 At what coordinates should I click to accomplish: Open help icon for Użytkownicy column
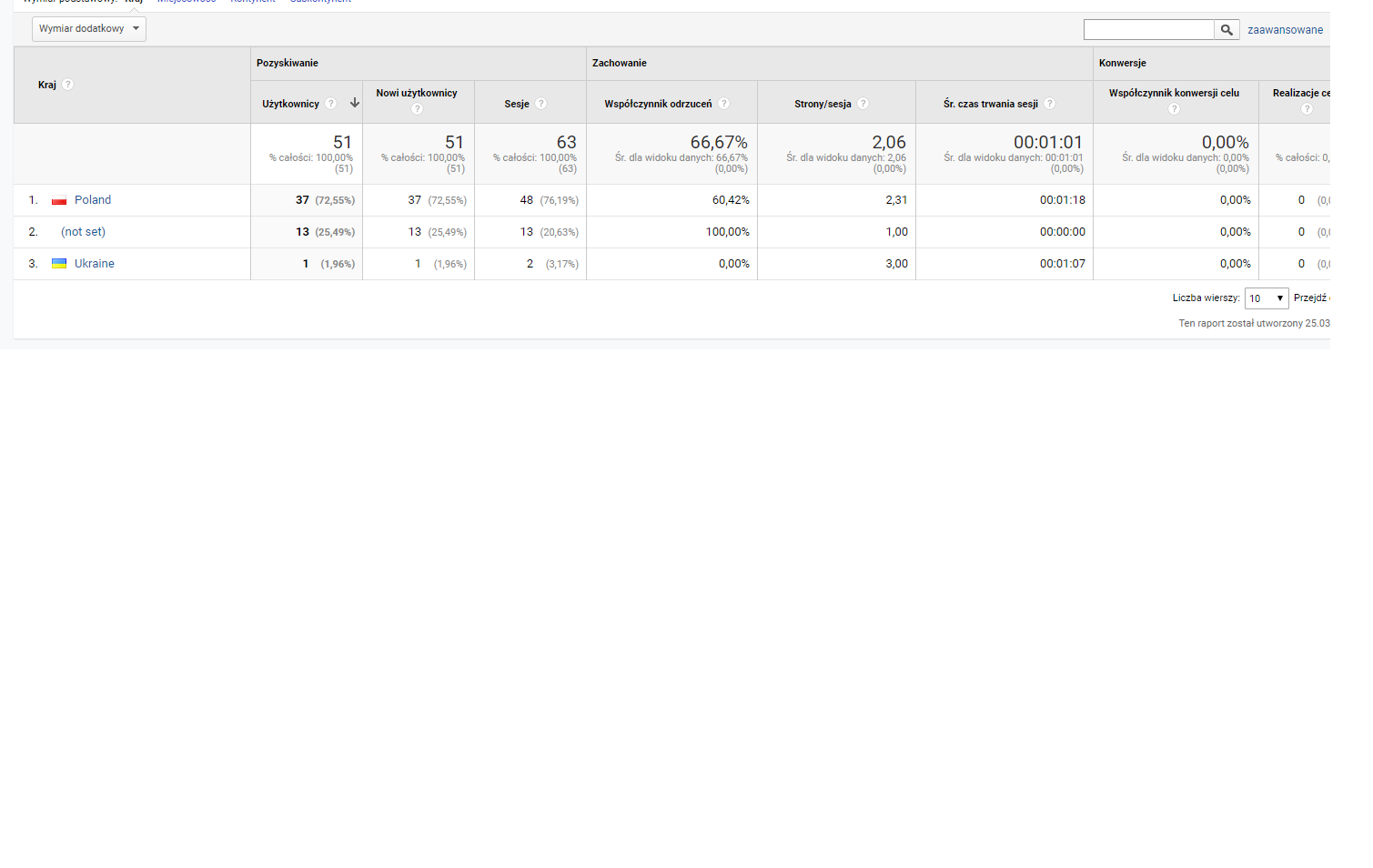pos(331,104)
